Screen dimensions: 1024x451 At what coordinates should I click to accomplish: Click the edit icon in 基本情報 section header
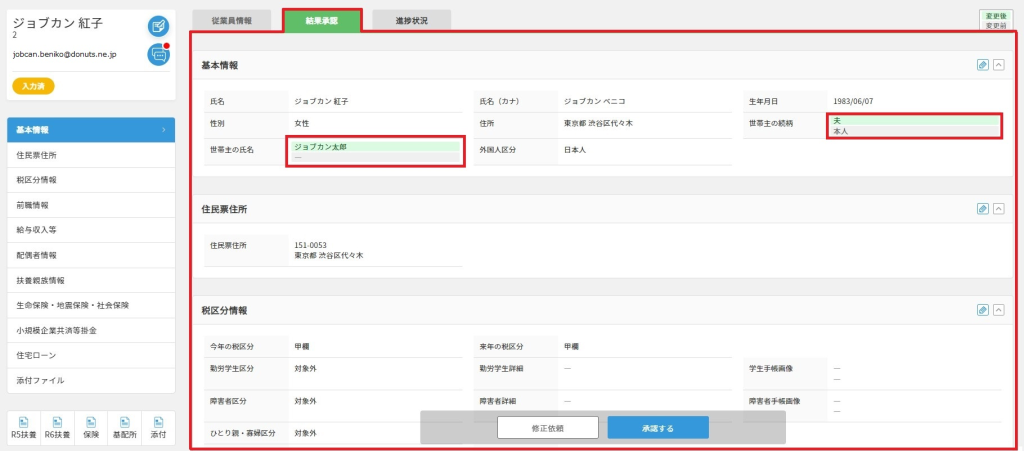point(982,65)
